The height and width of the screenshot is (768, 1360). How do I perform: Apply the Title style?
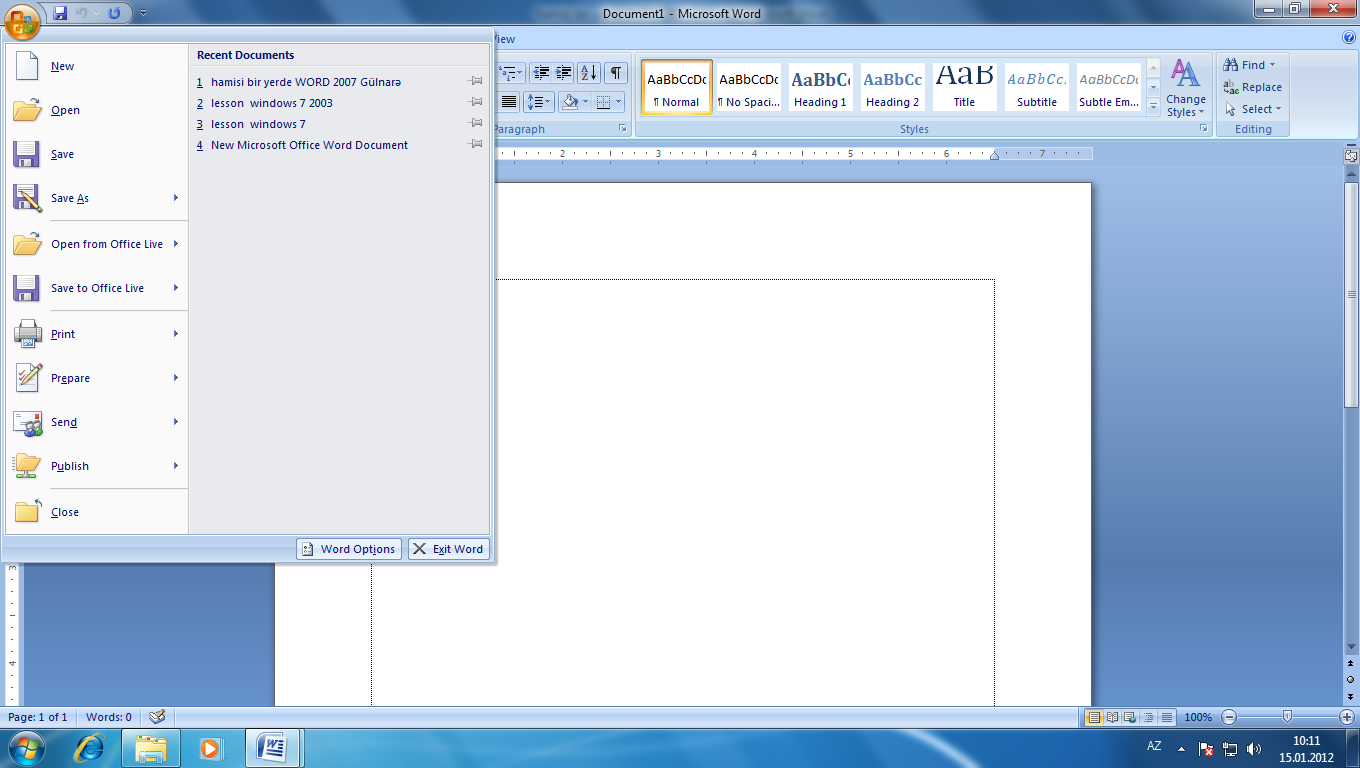click(965, 87)
